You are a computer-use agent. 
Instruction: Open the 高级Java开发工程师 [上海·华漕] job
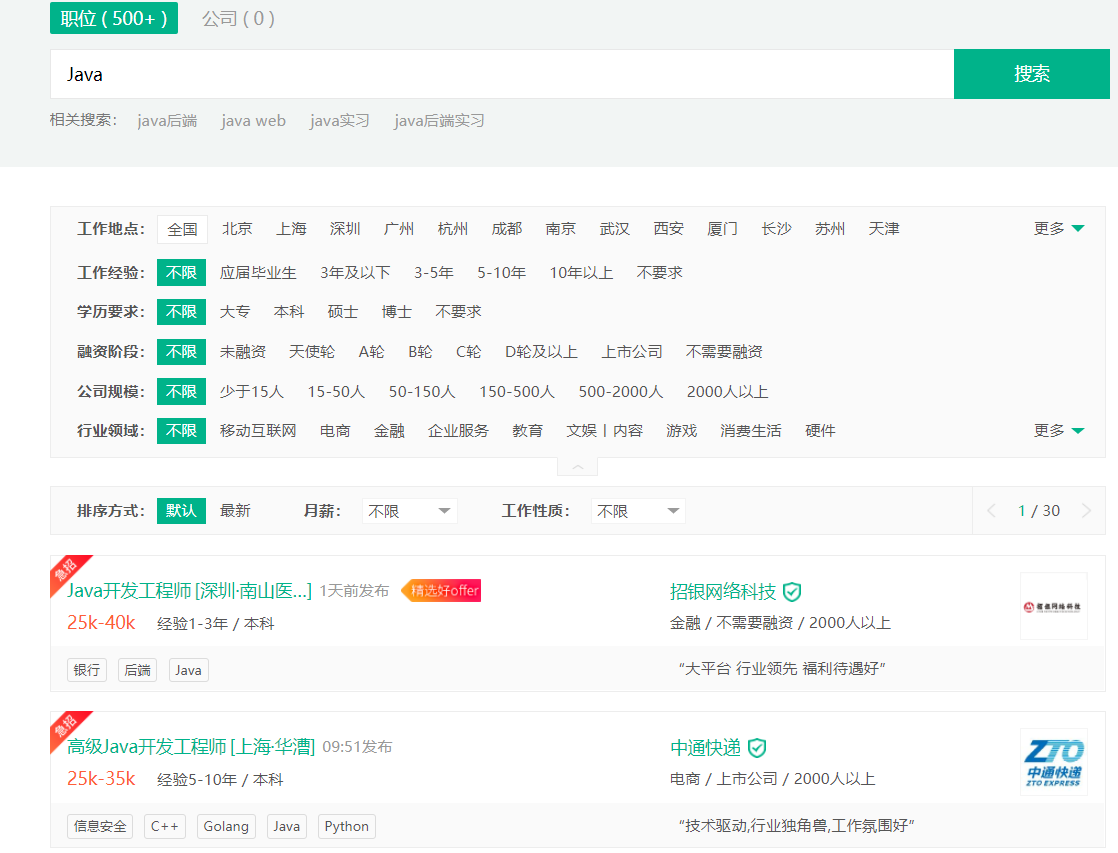[190, 747]
